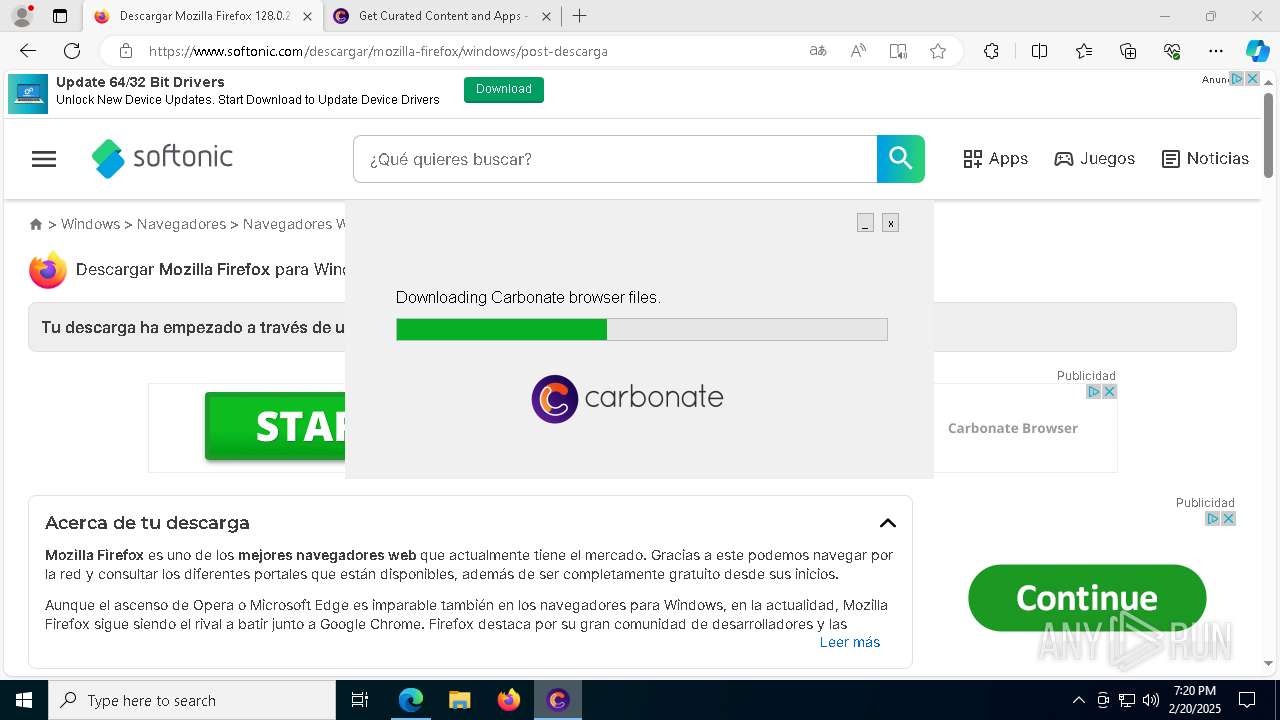Open tab actions menu icon

[60, 16]
